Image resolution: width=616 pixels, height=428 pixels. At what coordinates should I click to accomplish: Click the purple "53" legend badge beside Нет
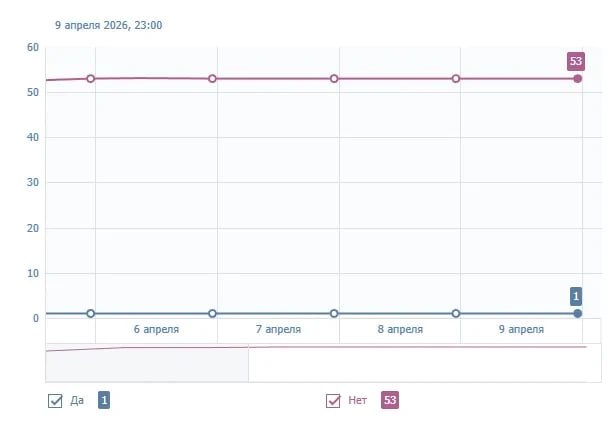[x=390, y=400]
